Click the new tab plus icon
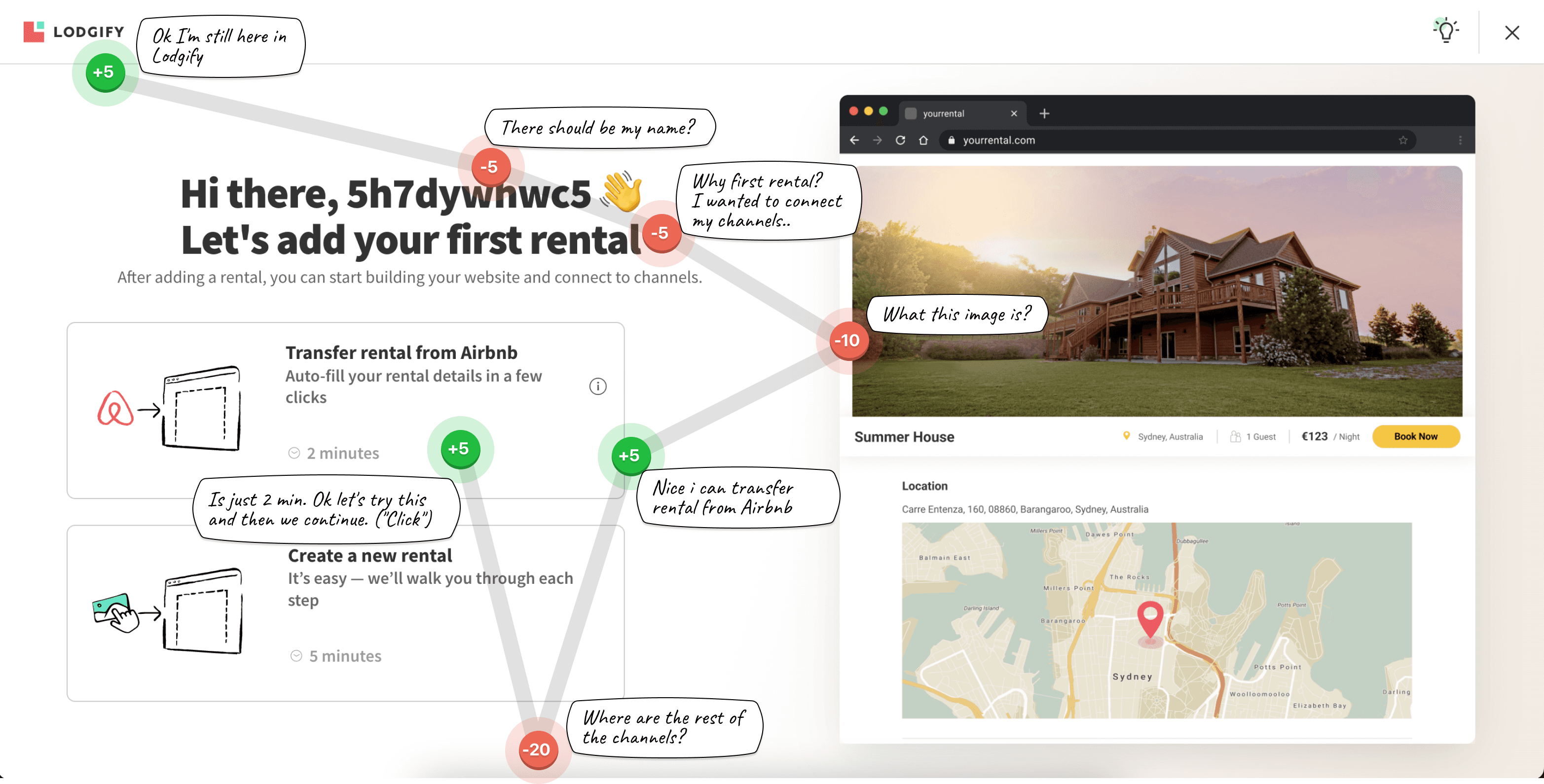The height and width of the screenshot is (784, 1544). point(1044,113)
